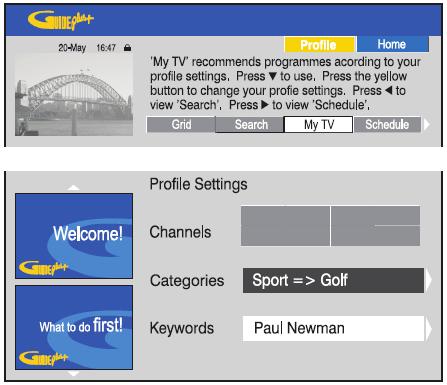Select the My TV tab
The image size is (447, 385).
(318, 125)
